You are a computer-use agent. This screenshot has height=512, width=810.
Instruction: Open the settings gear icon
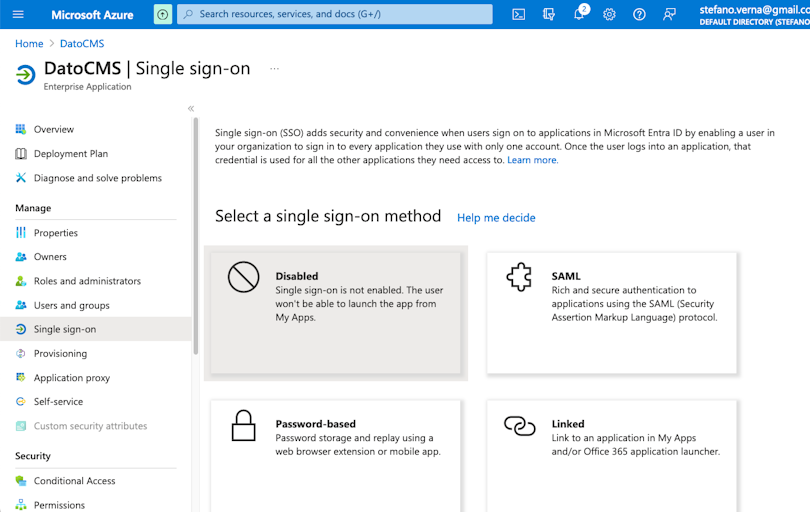pyautogui.click(x=610, y=14)
